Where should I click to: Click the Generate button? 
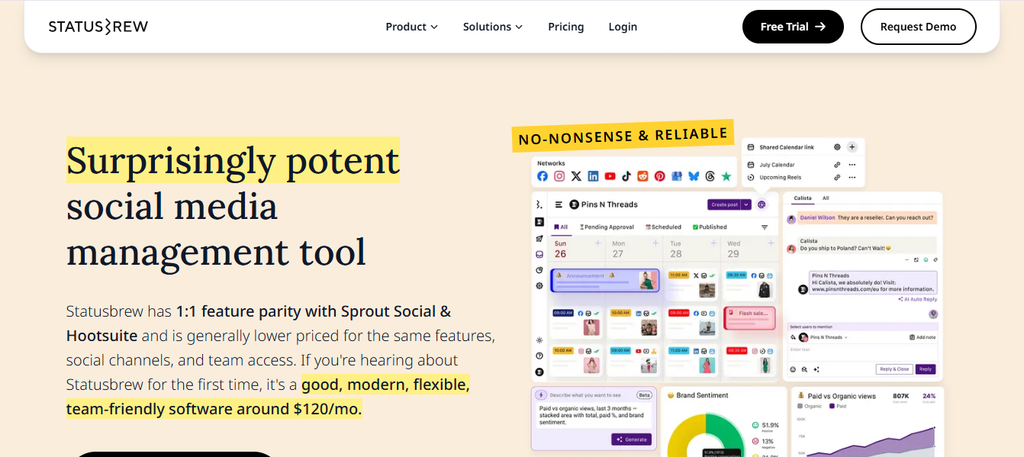pyautogui.click(x=631, y=439)
